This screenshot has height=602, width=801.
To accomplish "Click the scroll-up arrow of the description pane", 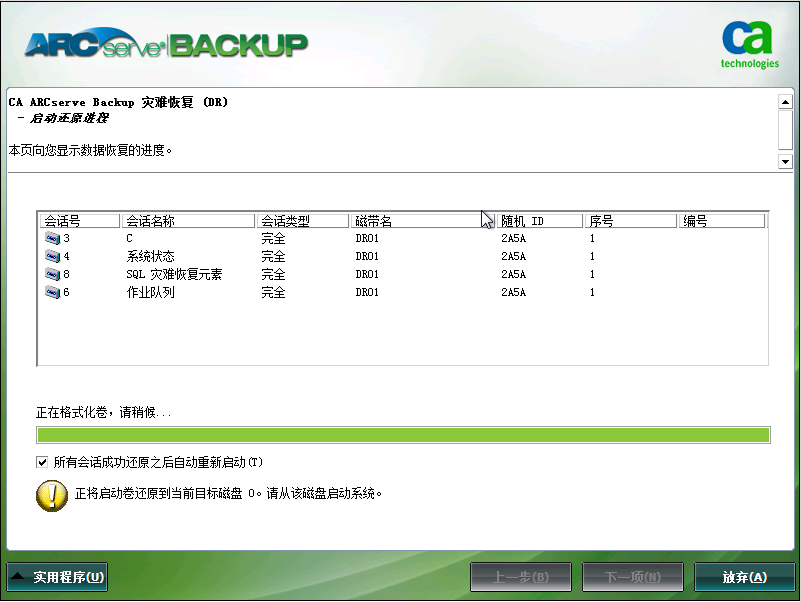I will (785, 100).
